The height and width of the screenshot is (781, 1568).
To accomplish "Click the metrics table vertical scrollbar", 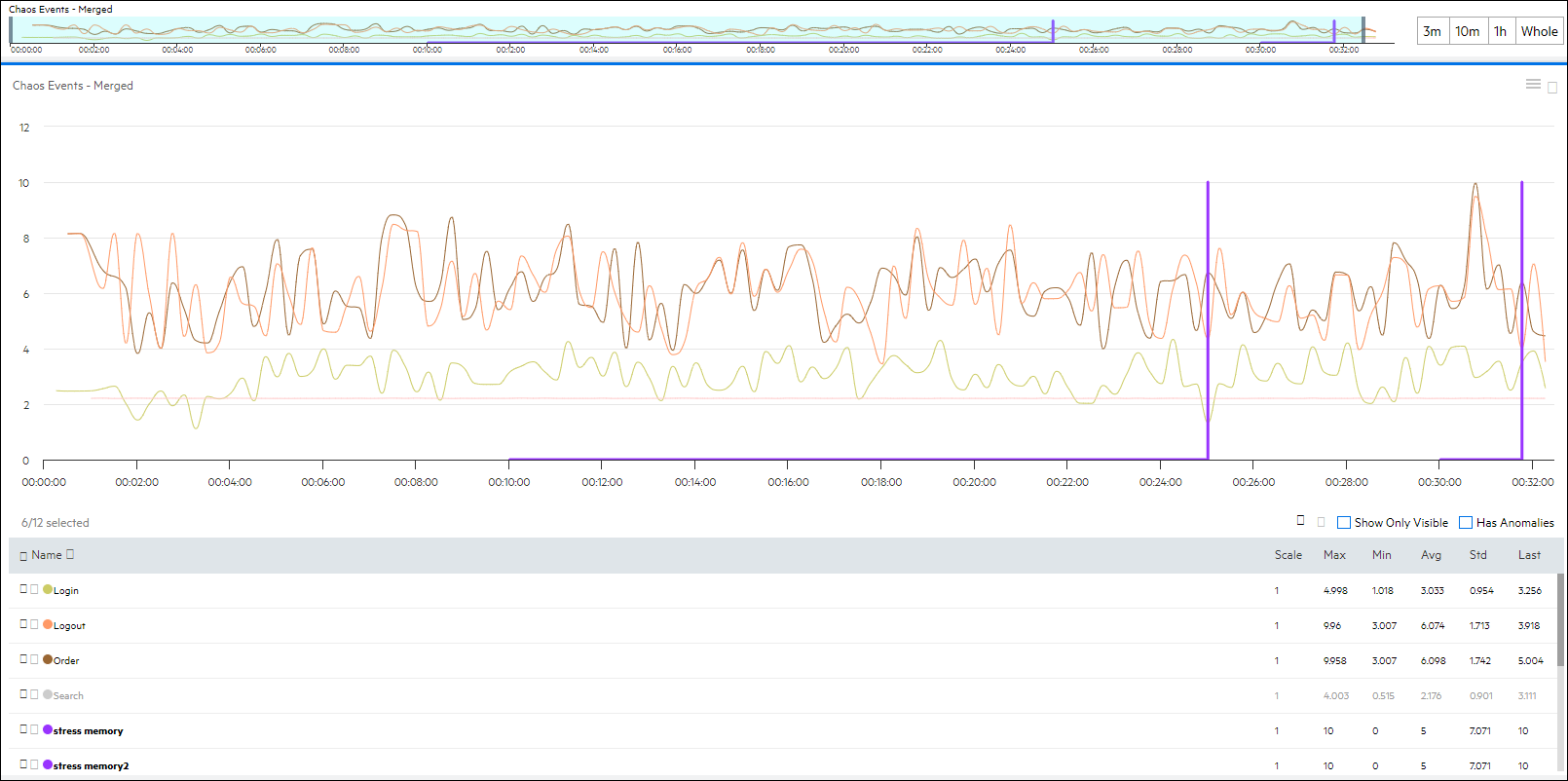I will [1561, 623].
